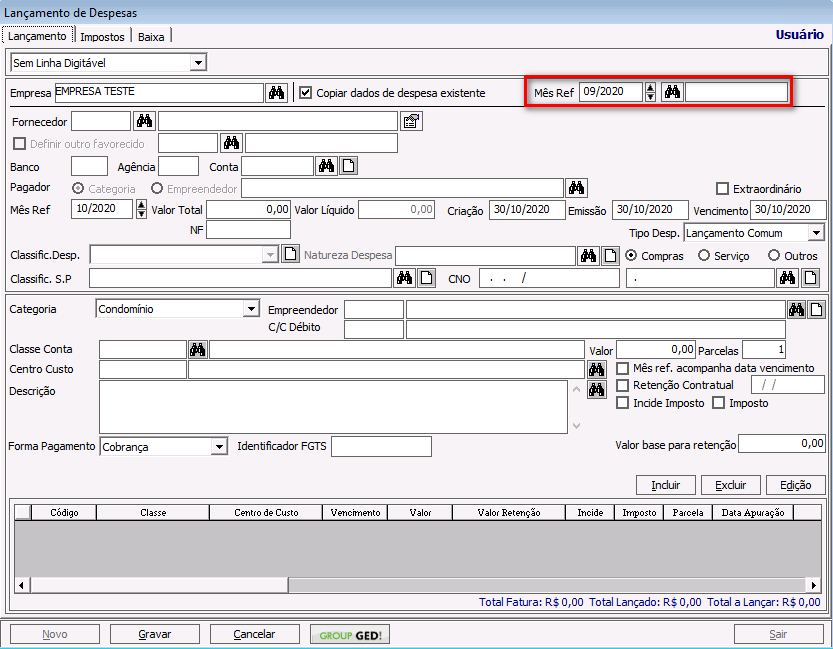Image resolution: width=833 pixels, height=649 pixels.
Task: Adjust Mês Ref 10/2020 spinner
Action: click(x=141, y=209)
